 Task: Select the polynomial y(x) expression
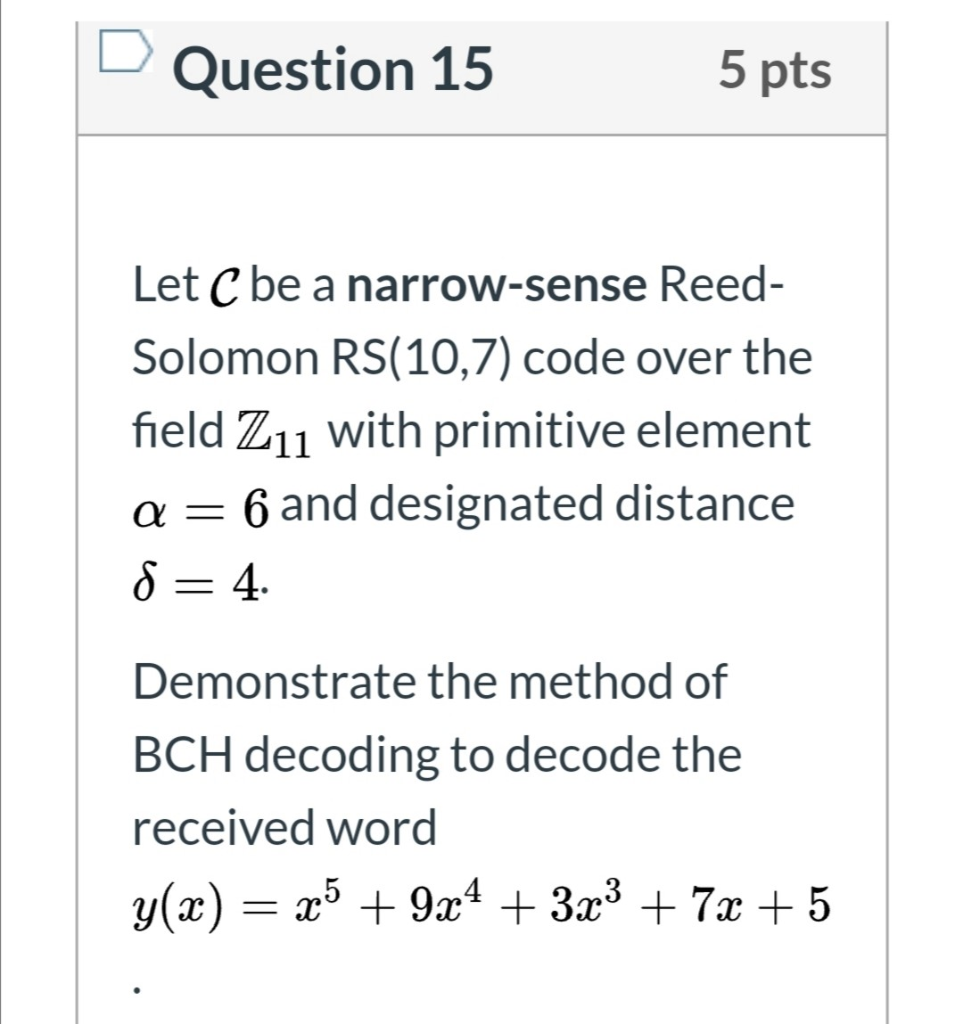480,903
